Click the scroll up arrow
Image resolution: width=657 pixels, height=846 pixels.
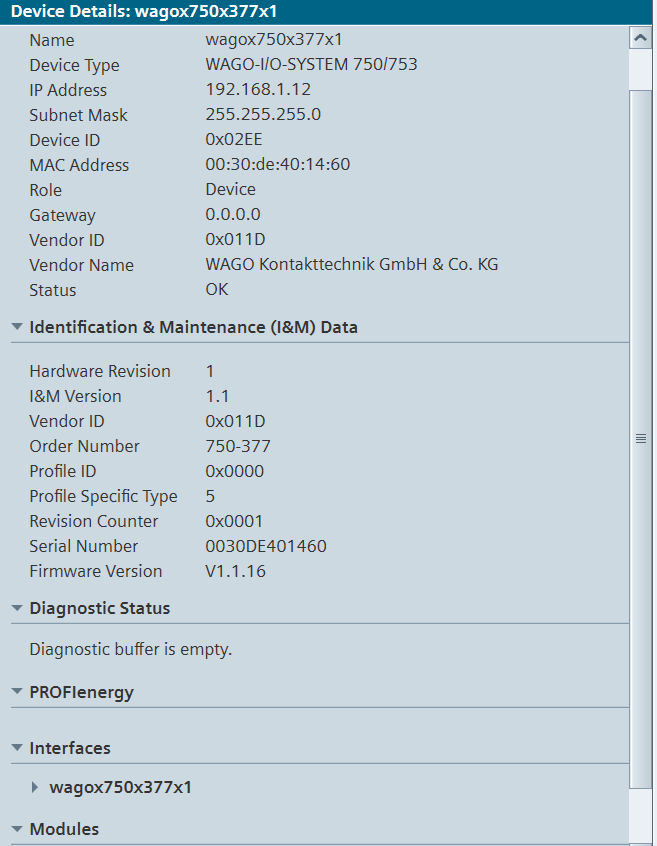point(641,38)
